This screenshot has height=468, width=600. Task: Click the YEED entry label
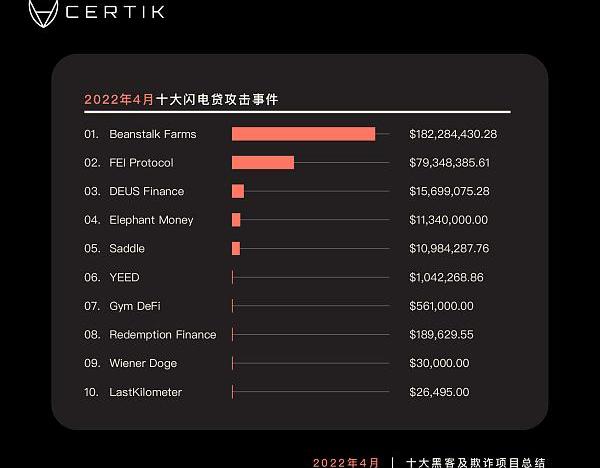click(124, 277)
